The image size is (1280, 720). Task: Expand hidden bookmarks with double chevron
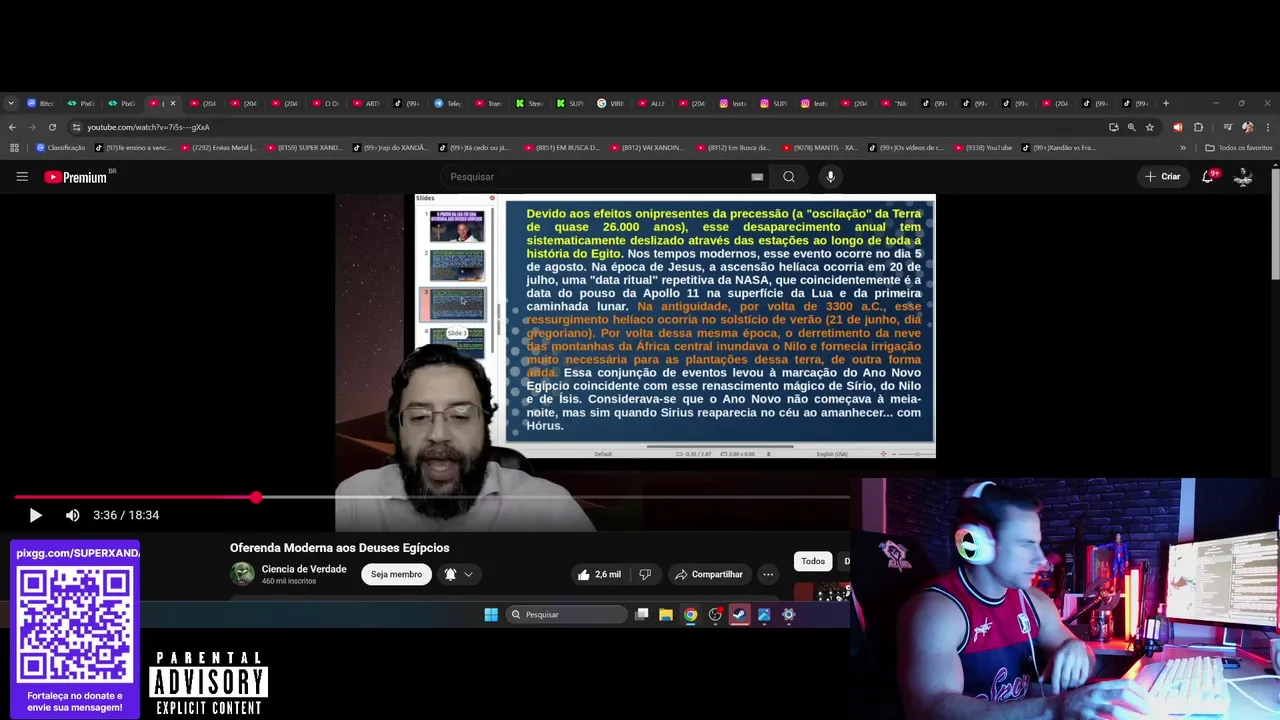[1183, 147]
